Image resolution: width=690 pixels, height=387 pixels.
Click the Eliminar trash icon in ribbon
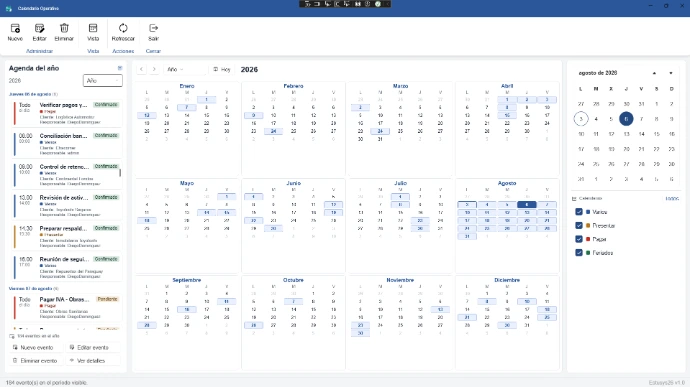click(64, 29)
